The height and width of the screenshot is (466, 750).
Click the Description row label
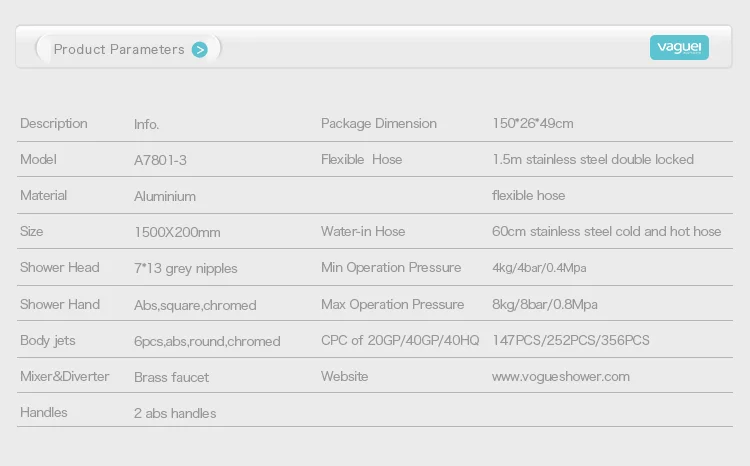54,124
